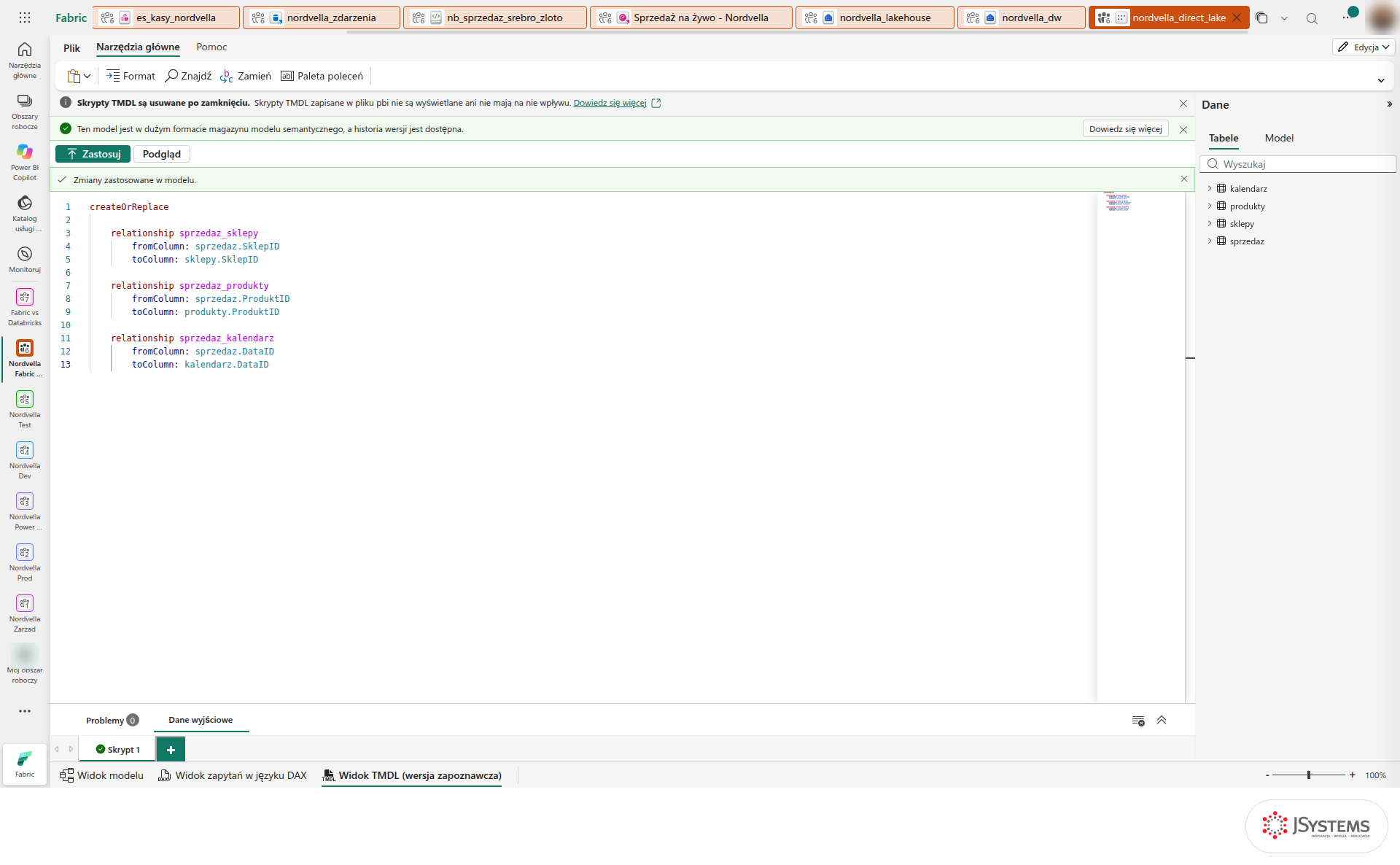Image resolution: width=1400 pixels, height=865 pixels.
Task: Open Power BI Copilot in sidebar
Action: [25, 162]
